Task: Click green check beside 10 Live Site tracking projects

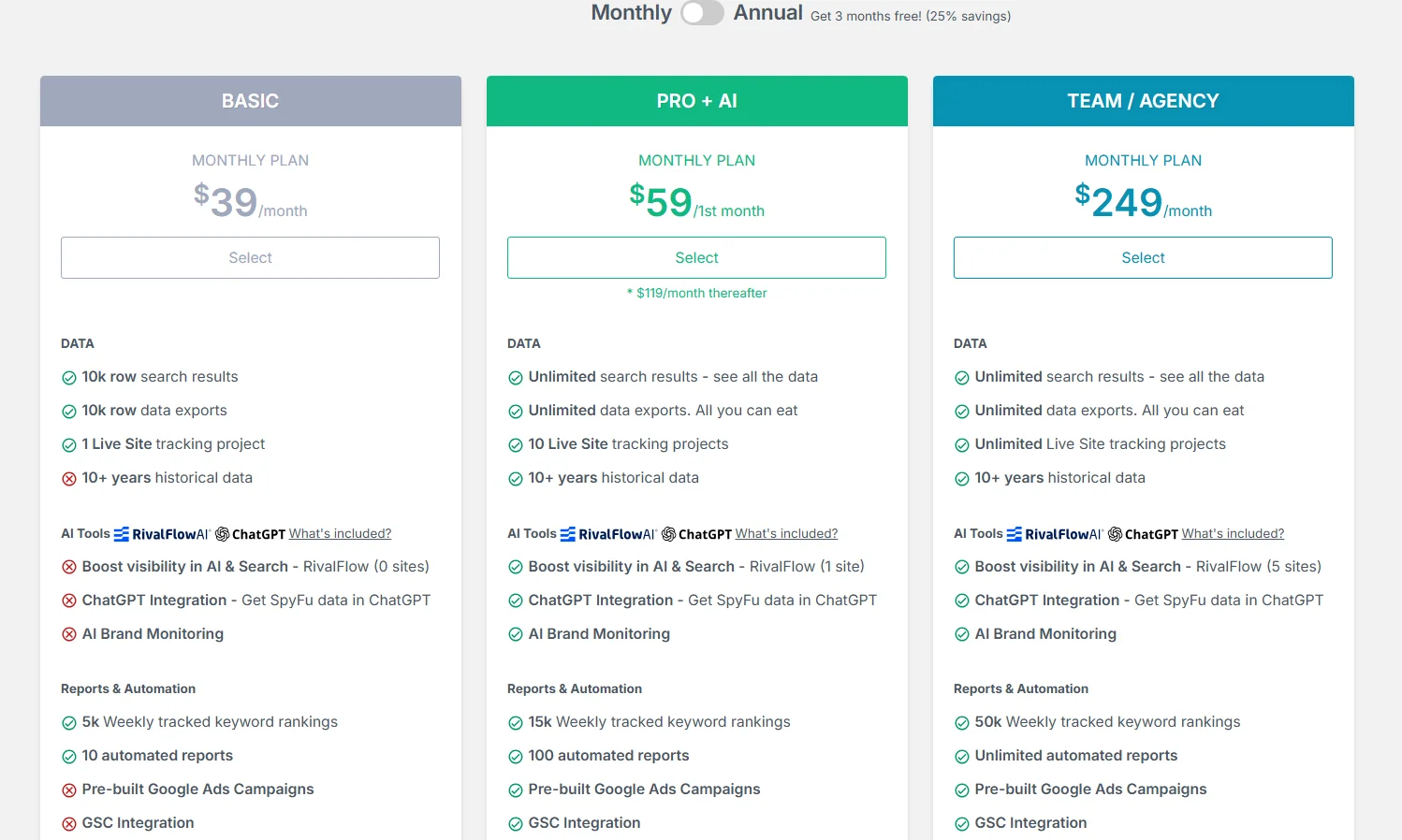Action: coord(516,445)
